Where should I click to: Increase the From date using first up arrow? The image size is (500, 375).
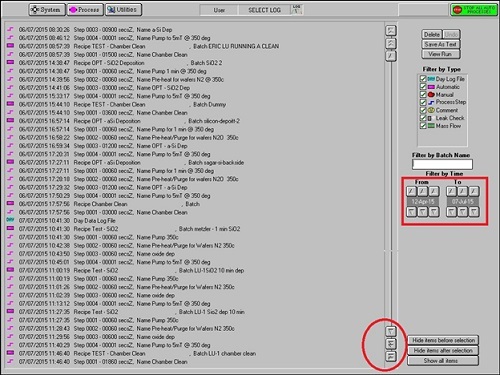412,191
